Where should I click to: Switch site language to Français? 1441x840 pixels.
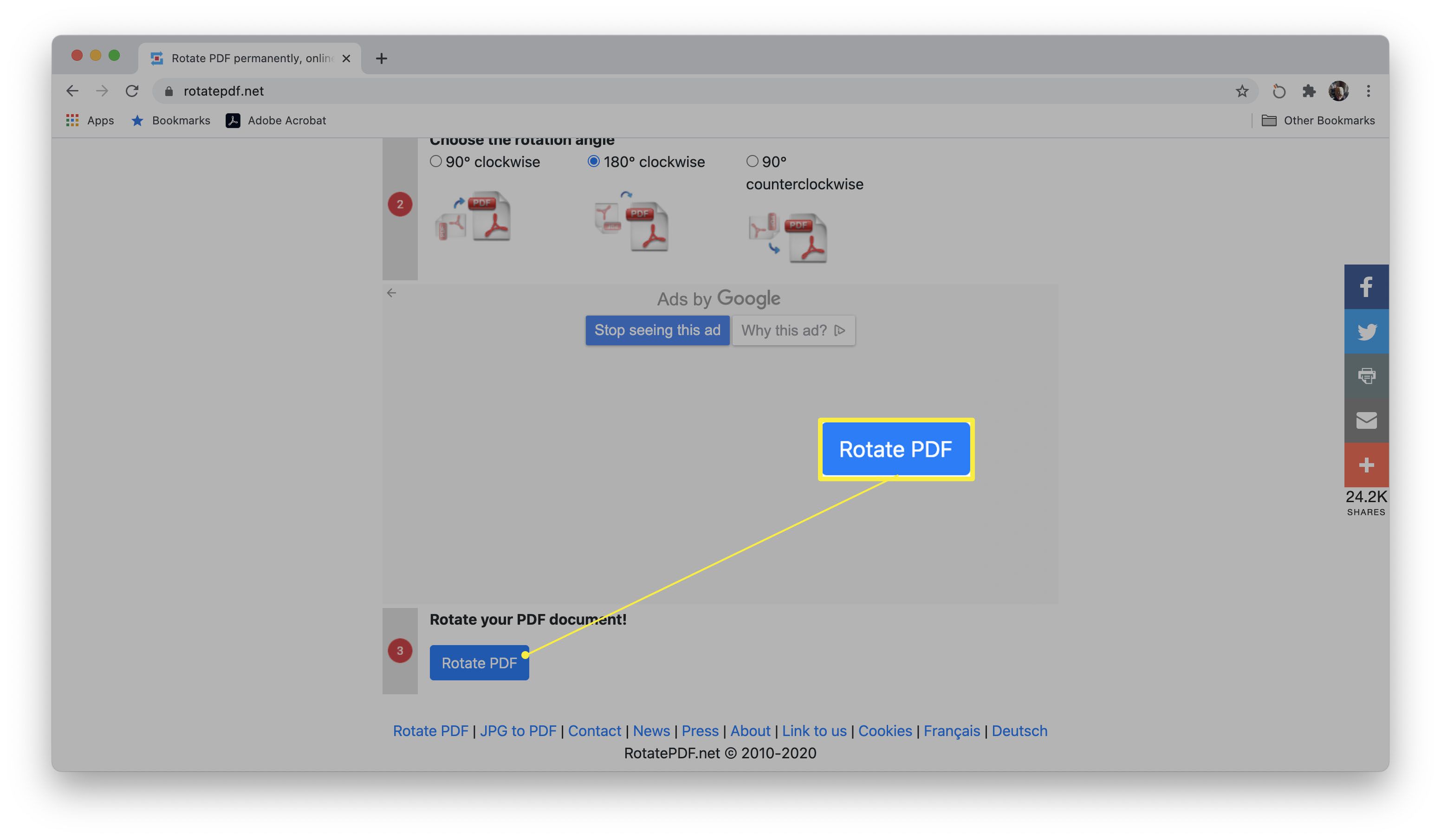(x=952, y=731)
